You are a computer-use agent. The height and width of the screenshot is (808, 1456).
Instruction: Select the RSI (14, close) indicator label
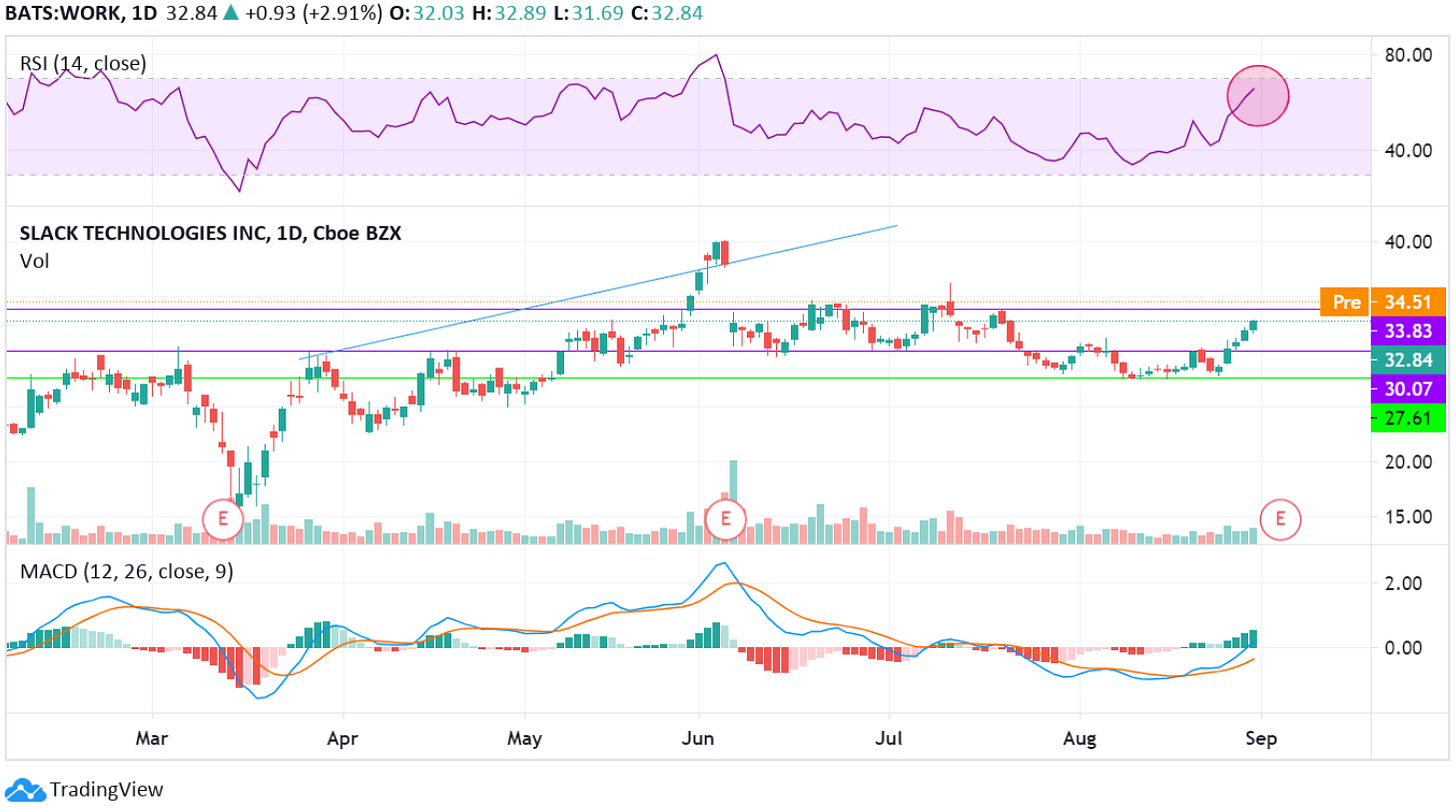(x=83, y=63)
